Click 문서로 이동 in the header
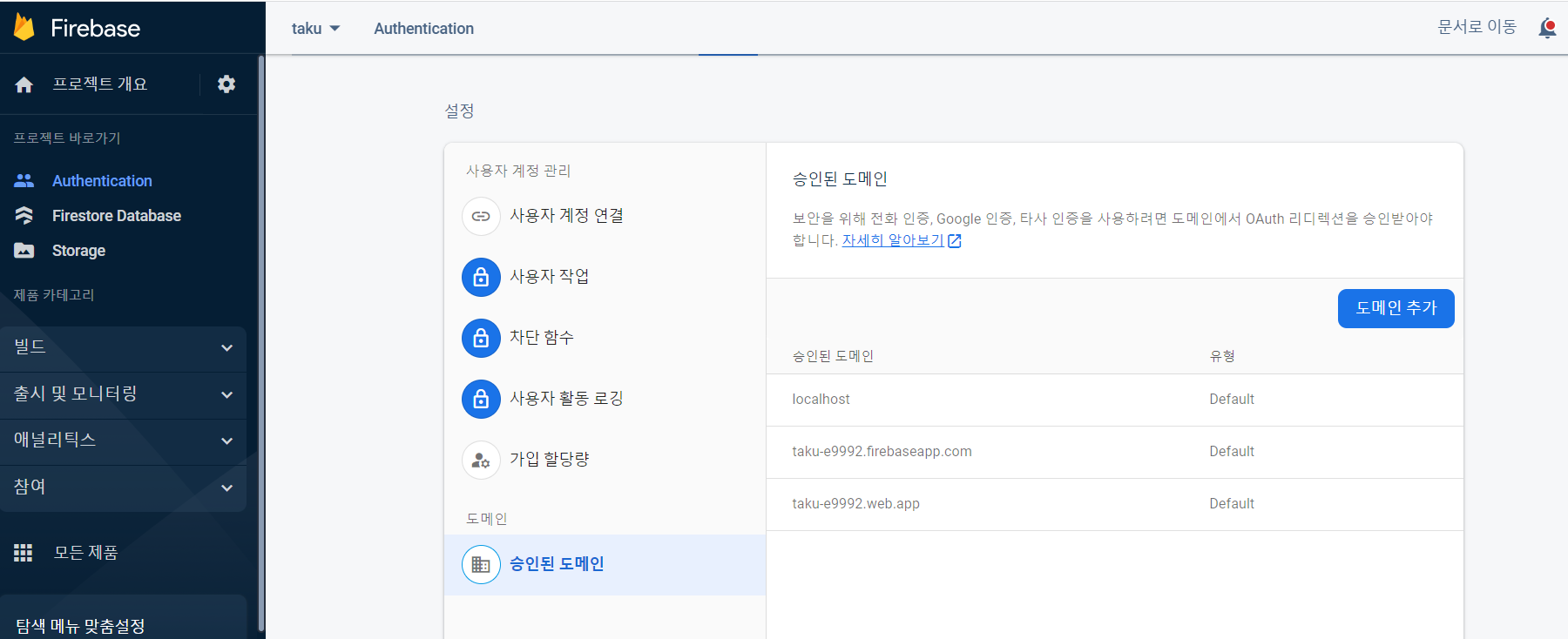The image size is (1568, 639). pyautogui.click(x=1477, y=27)
